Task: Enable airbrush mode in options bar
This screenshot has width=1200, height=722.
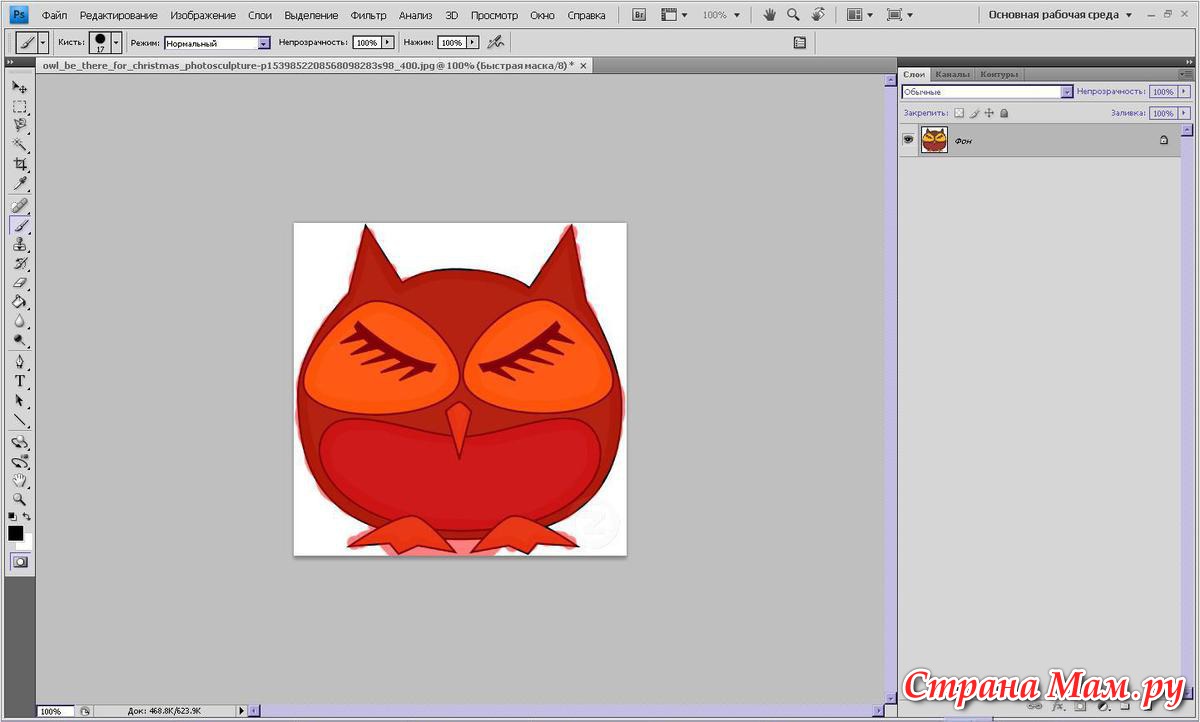Action: click(x=495, y=43)
